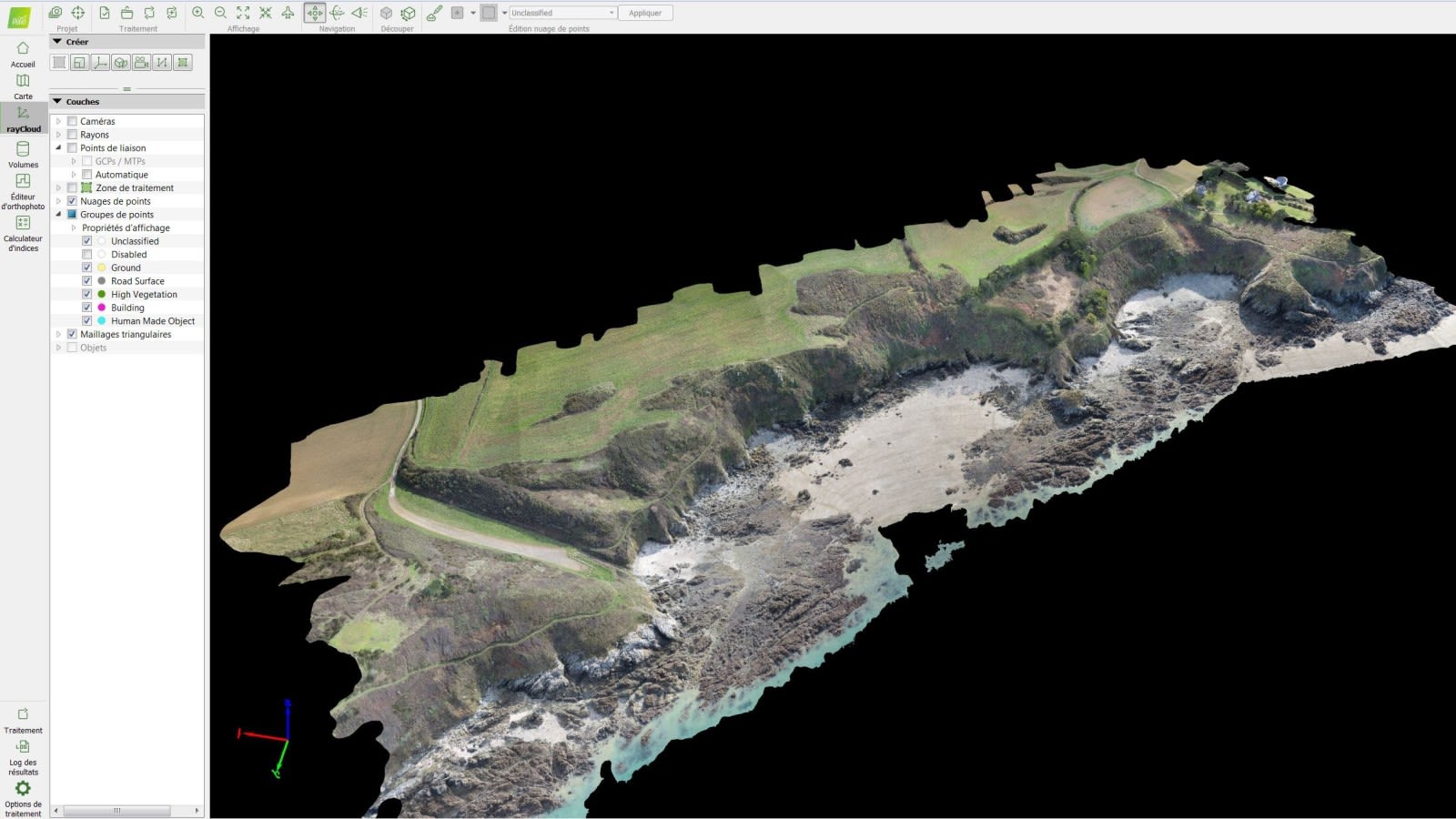The height and width of the screenshot is (819, 1456).
Task: Go to the Accueil home view
Action: pos(23,53)
